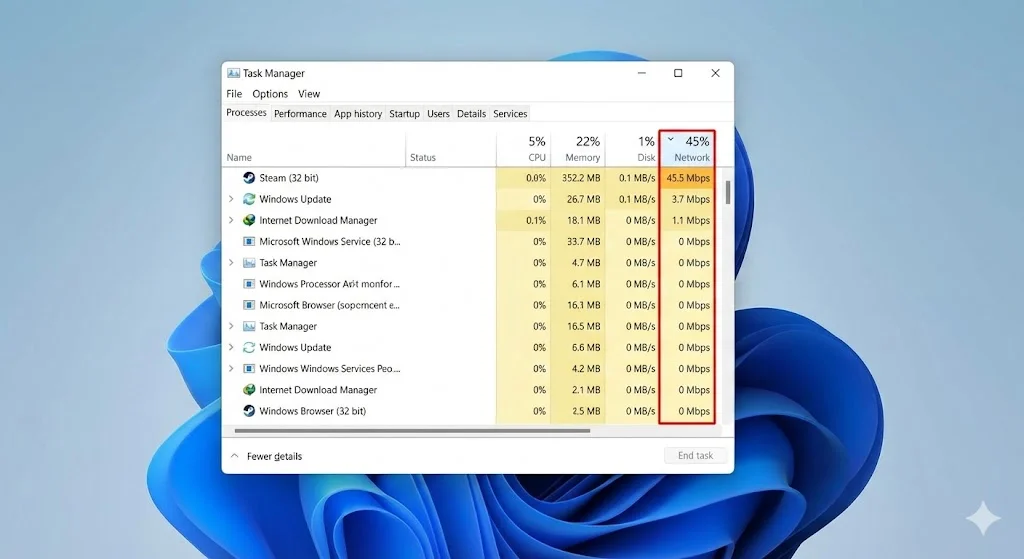Expand Windows Update using 26.7 MB memory

231,199
